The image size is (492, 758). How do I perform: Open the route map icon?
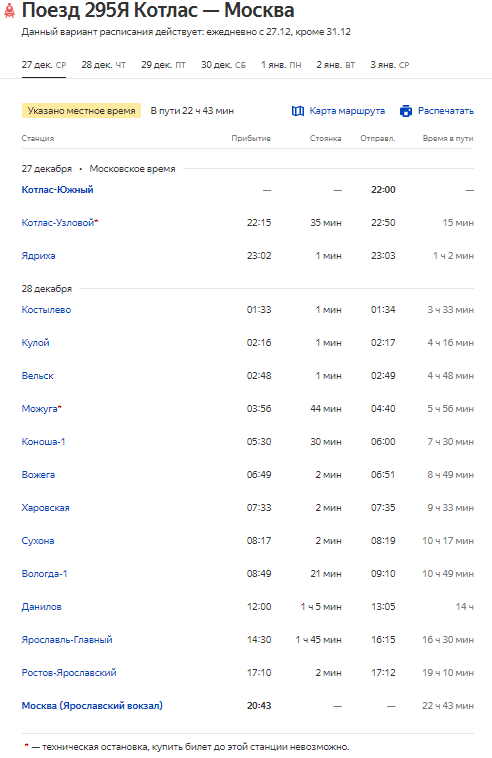298,111
